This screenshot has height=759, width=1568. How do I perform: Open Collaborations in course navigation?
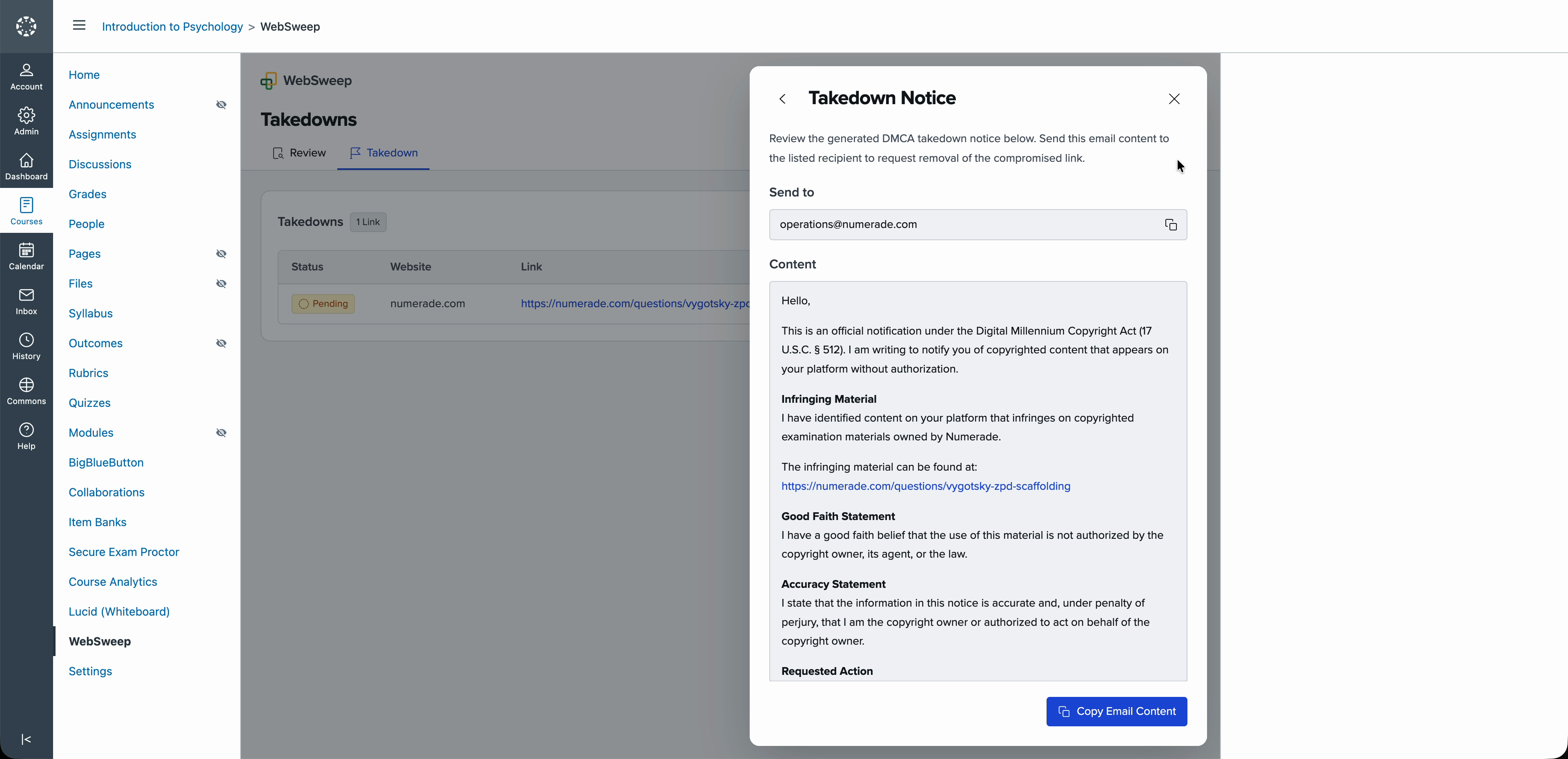[x=107, y=493]
